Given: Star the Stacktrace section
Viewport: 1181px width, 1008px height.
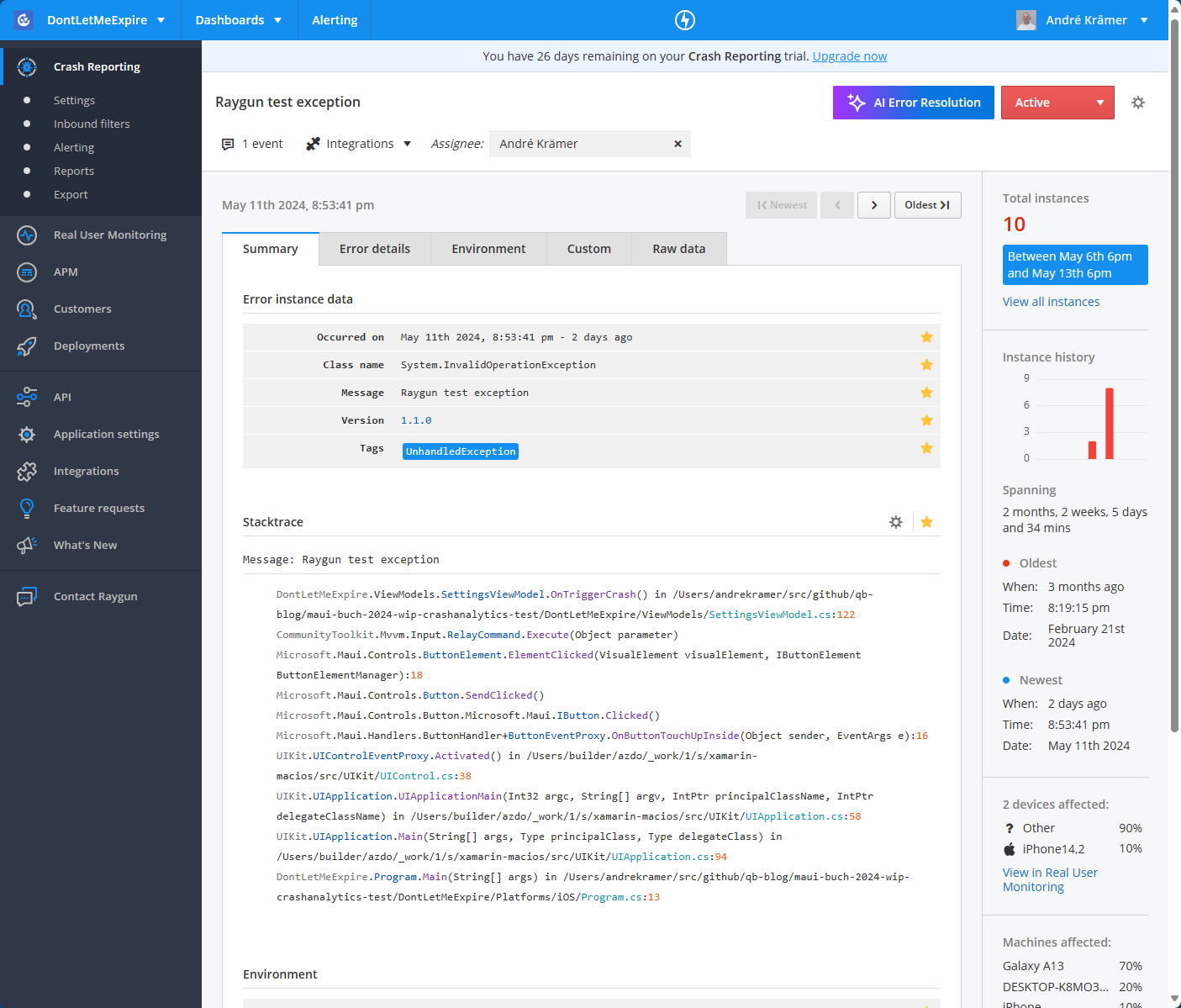Looking at the screenshot, I should click(x=926, y=521).
